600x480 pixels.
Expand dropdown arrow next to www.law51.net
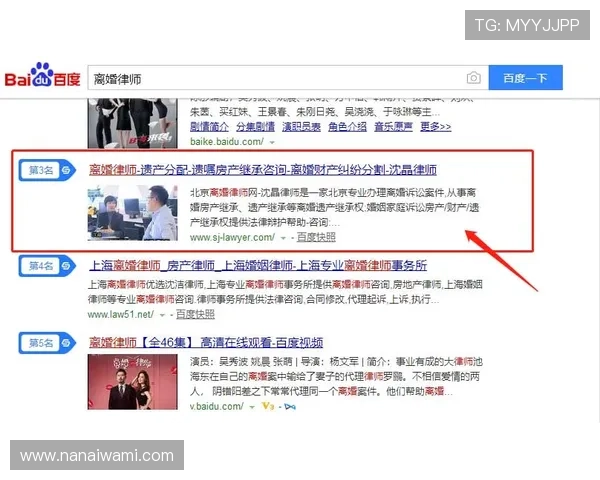tap(162, 315)
